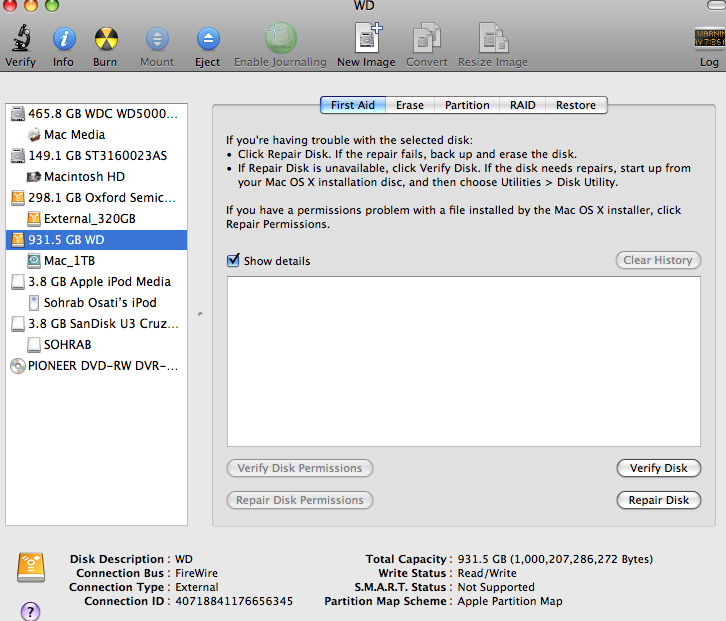Click the PIONEER DVD-RW disc icon
The image size is (726, 621).
click(x=18, y=366)
